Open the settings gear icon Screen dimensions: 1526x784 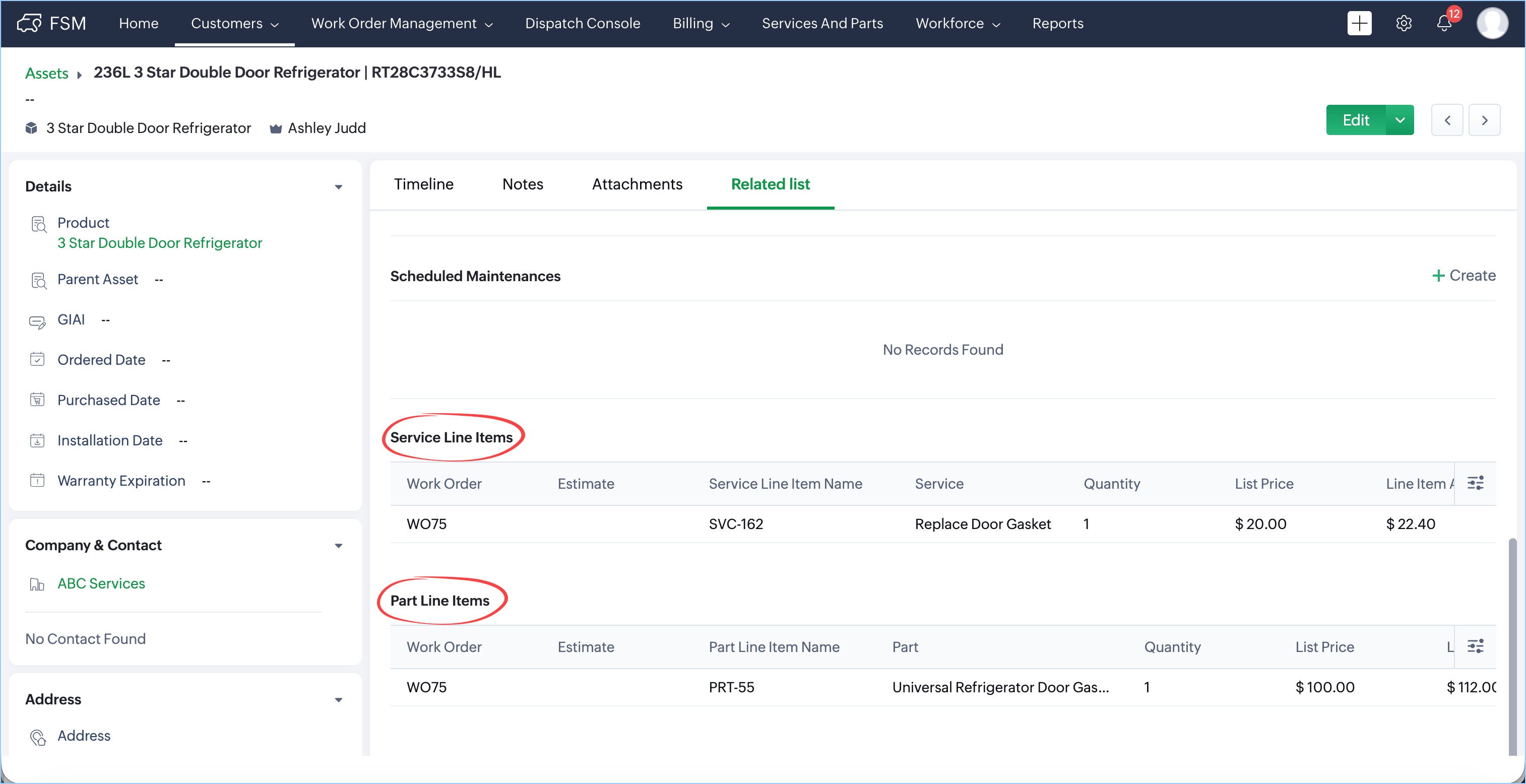[1404, 24]
